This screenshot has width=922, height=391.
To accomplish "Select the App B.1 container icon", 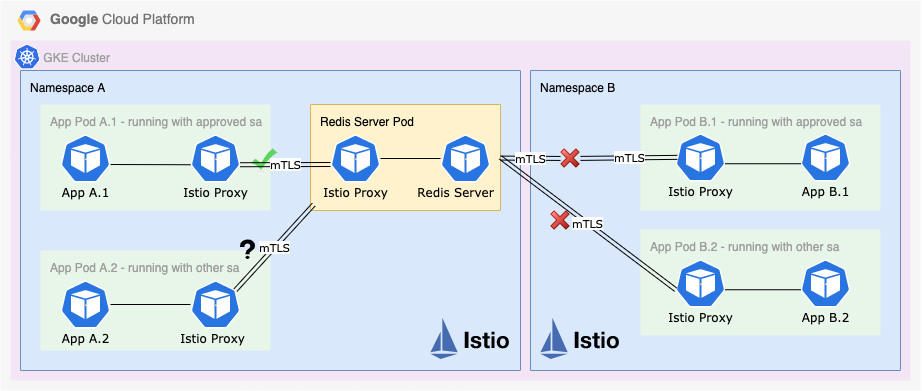I will point(826,159).
